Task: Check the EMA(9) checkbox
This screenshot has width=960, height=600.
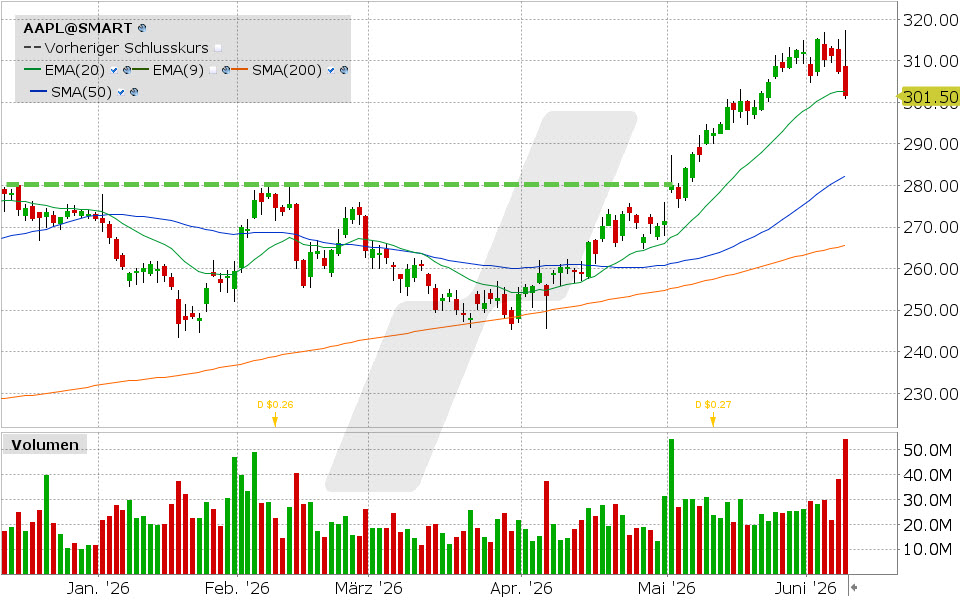Action: [212, 70]
